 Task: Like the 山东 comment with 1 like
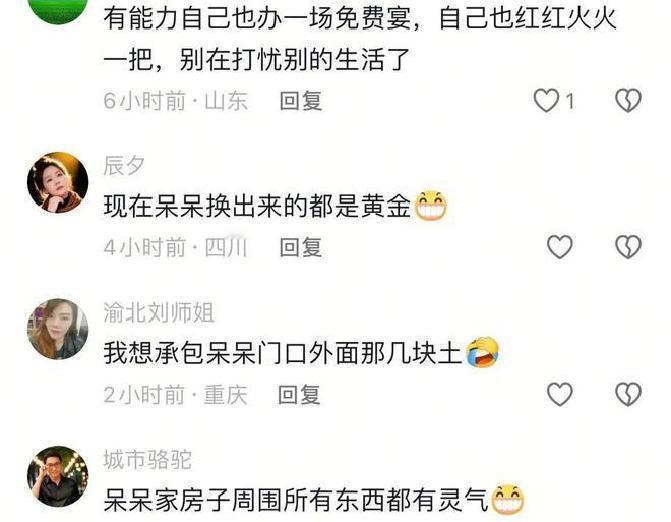(x=546, y=101)
